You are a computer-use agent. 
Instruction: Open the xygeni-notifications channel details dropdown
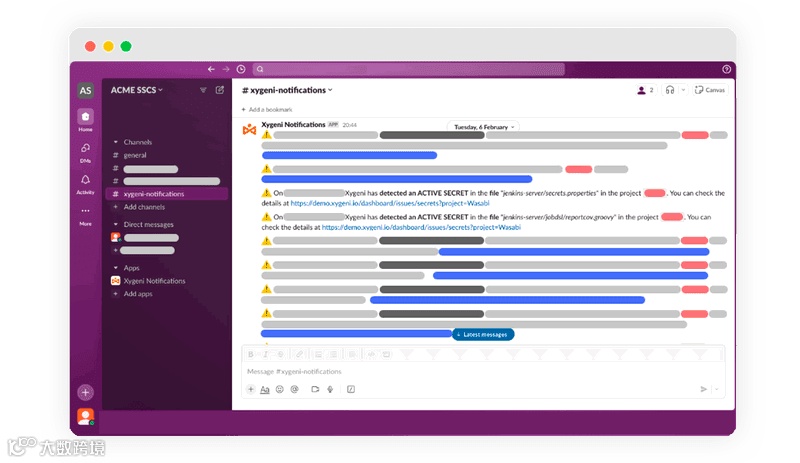(287, 90)
